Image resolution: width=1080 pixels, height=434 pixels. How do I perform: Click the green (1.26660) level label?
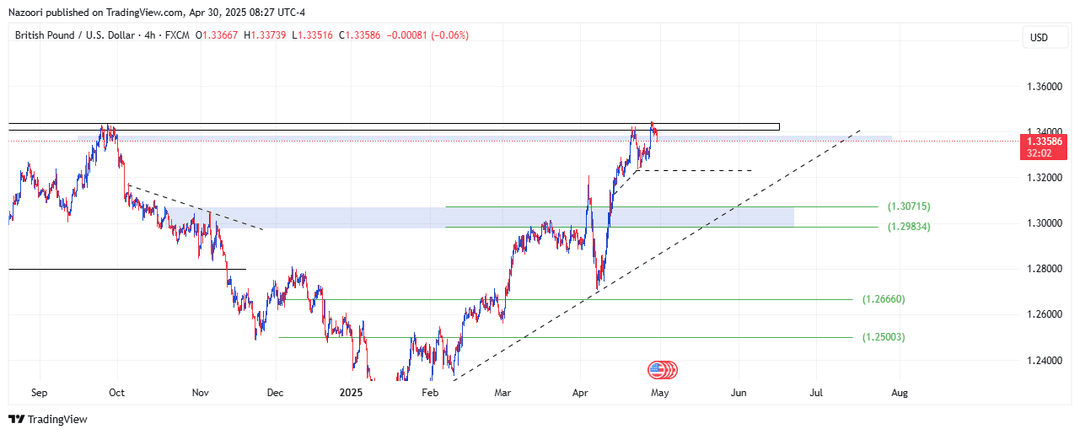[884, 299]
